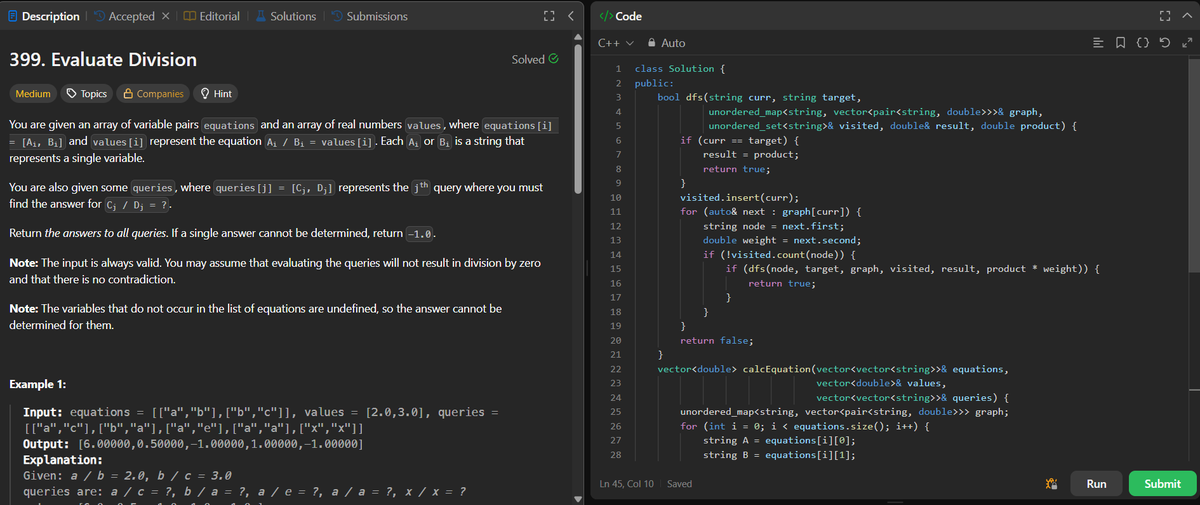Click code line 'result = product;'
Screen dimensions: 1200x505
pyautogui.click(x=750, y=155)
